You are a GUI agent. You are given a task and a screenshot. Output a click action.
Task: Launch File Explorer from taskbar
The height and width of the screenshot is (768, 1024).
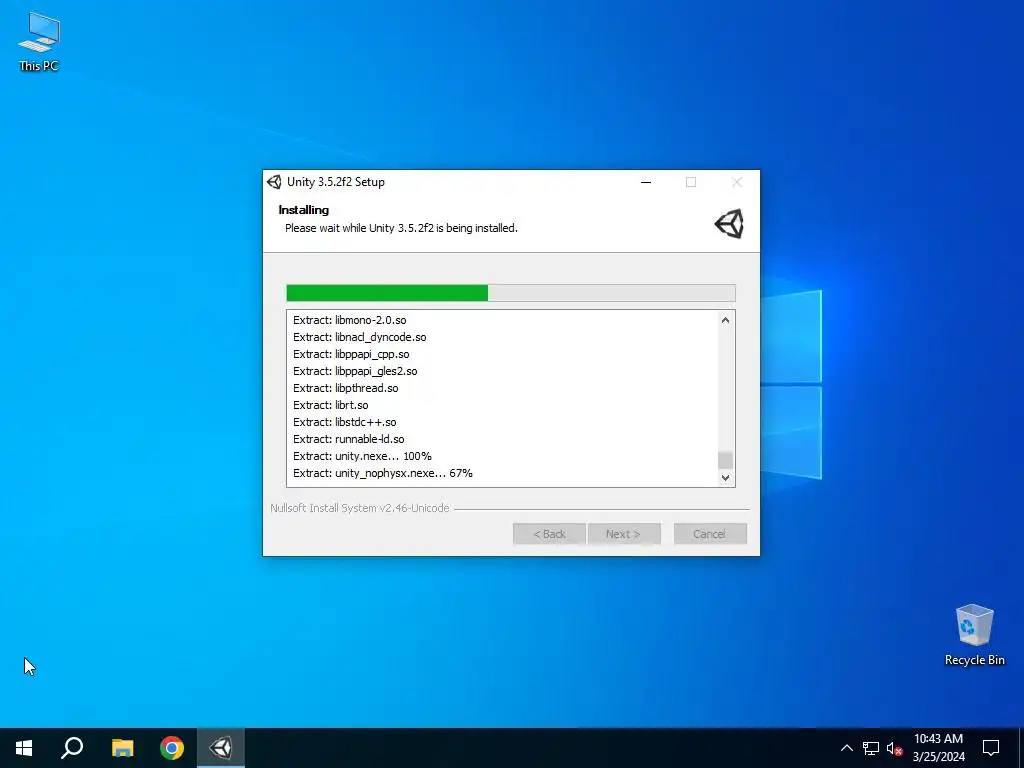(x=122, y=748)
